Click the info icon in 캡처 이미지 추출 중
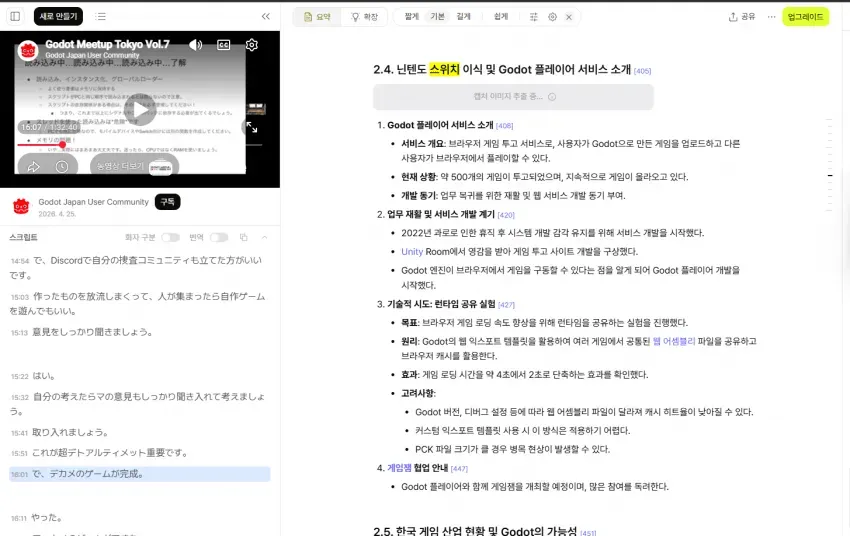Viewport: 850px width, 536px height. pos(552,97)
